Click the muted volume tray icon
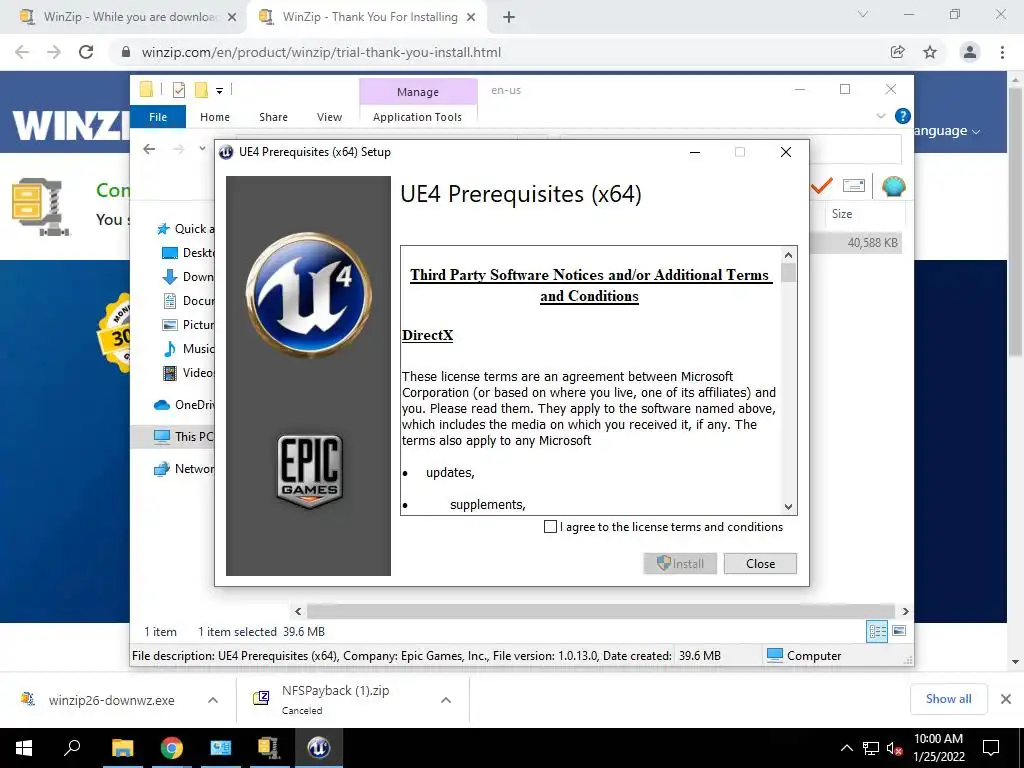1024x768 pixels. click(894, 748)
